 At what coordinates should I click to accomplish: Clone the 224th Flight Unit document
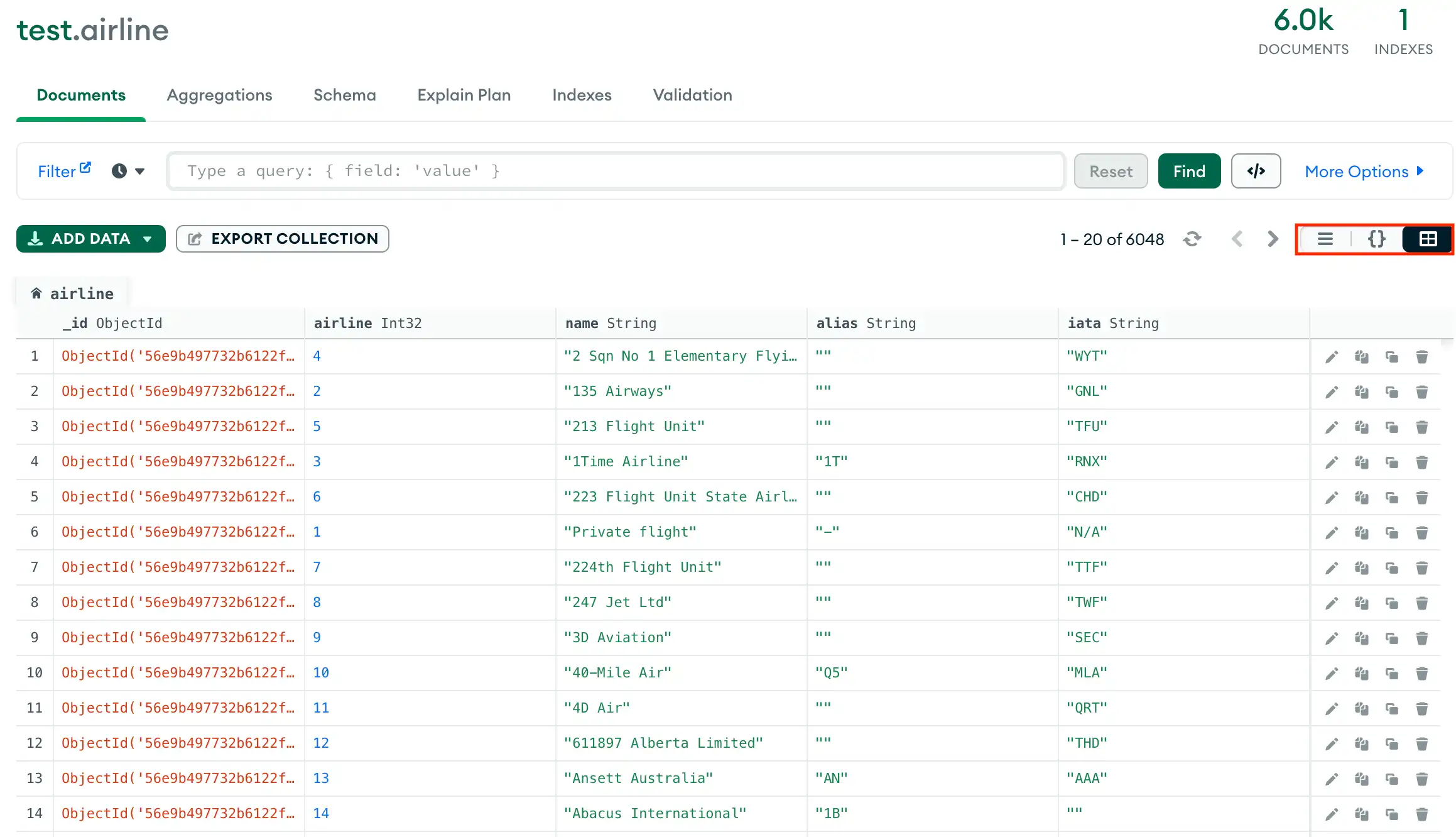[1392, 568]
